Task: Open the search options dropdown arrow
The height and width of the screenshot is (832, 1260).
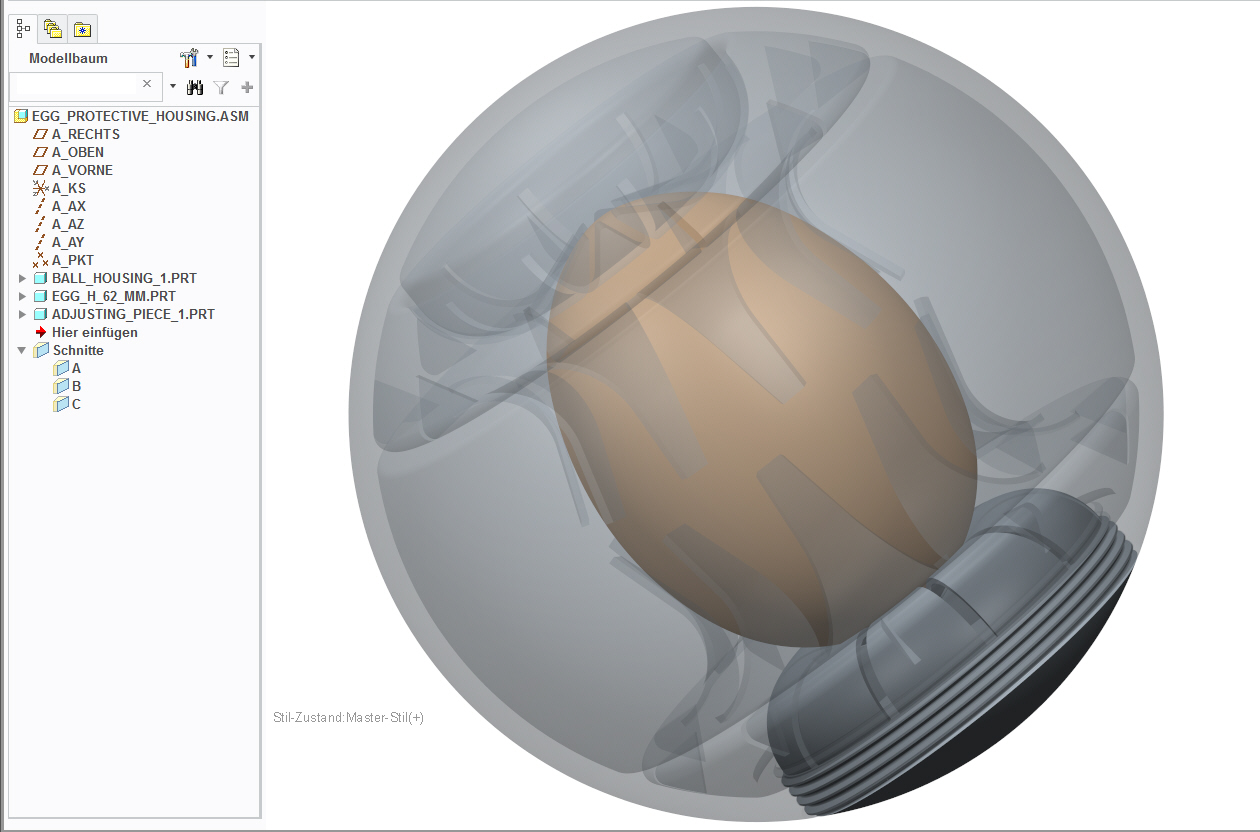Action: click(x=172, y=86)
